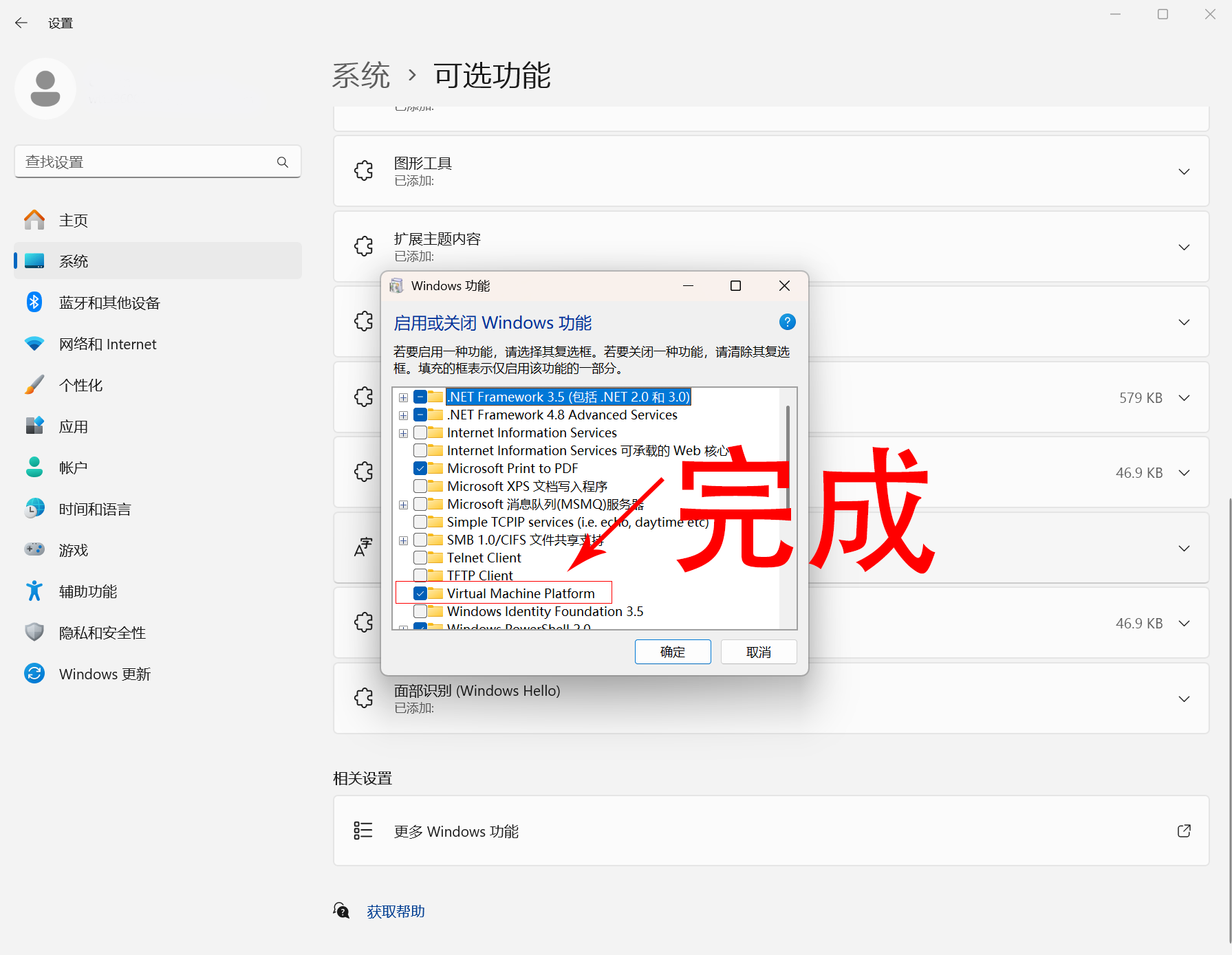Click the search magnifier icon
The height and width of the screenshot is (955, 1232).
coord(283,162)
